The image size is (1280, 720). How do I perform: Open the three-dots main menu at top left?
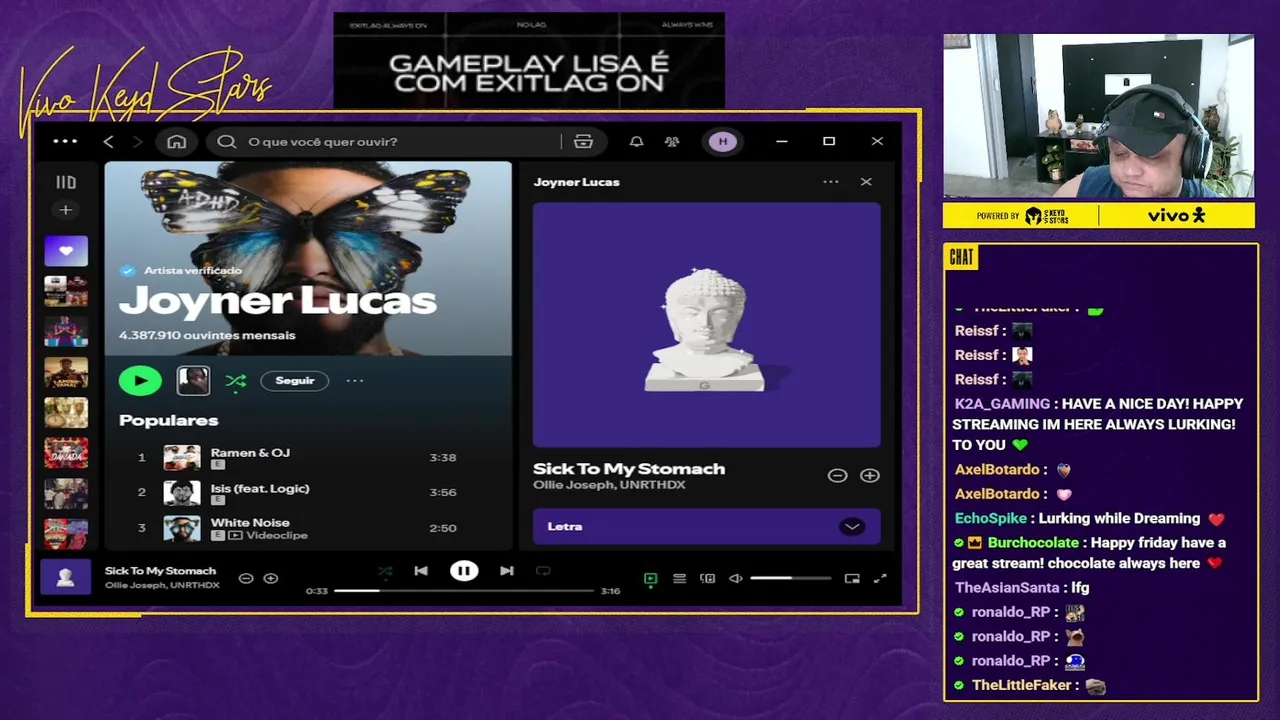click(x=65, y=141)
